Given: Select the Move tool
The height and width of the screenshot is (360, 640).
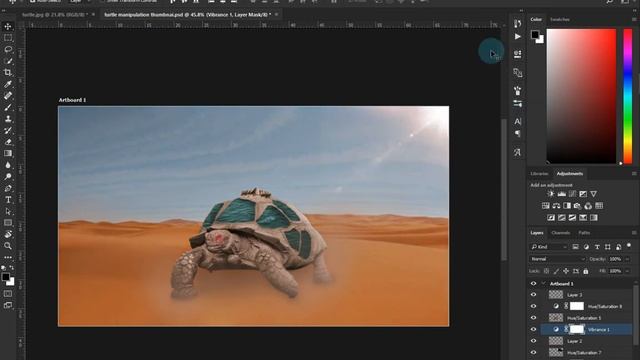Looking at the screenshot, I should [x=8, y=27].
